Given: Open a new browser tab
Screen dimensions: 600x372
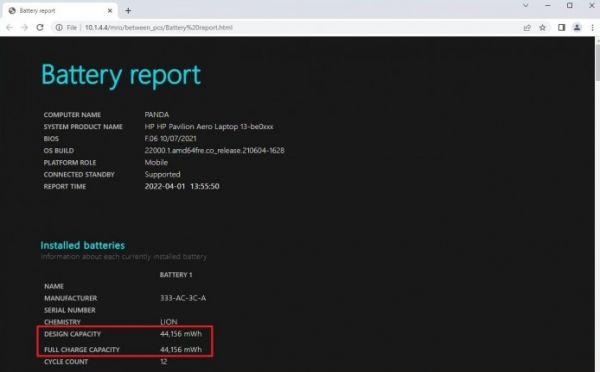Looking at the screenshot, I should coord(128,11).
